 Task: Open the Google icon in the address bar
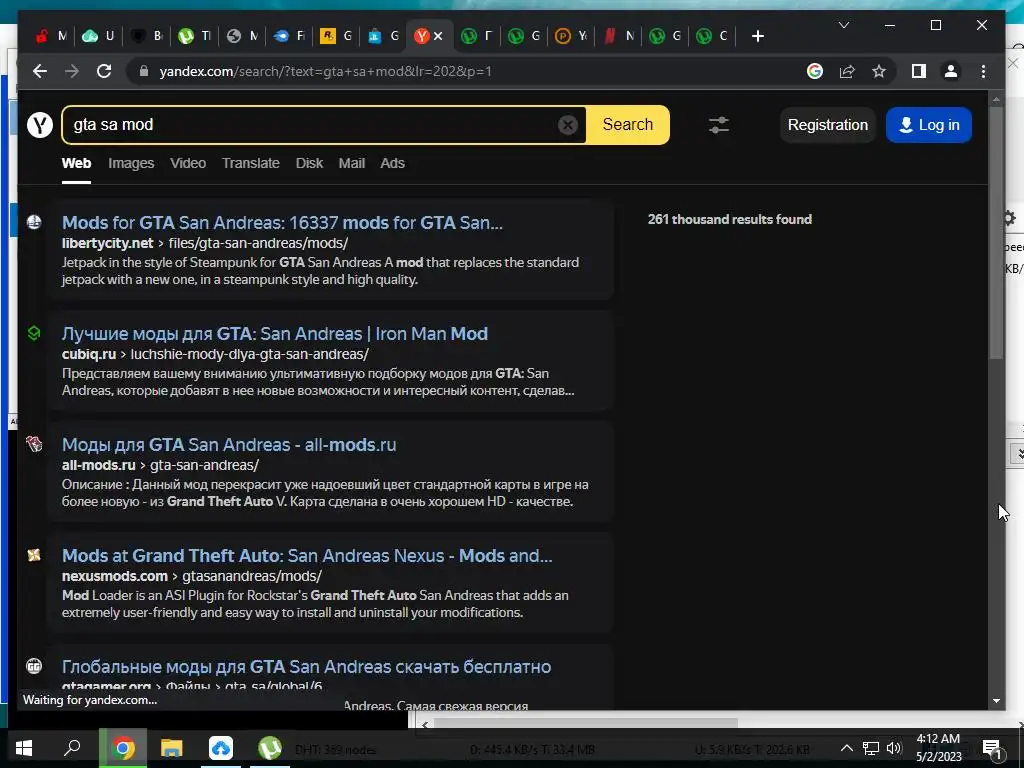click(x=814, y=71)
